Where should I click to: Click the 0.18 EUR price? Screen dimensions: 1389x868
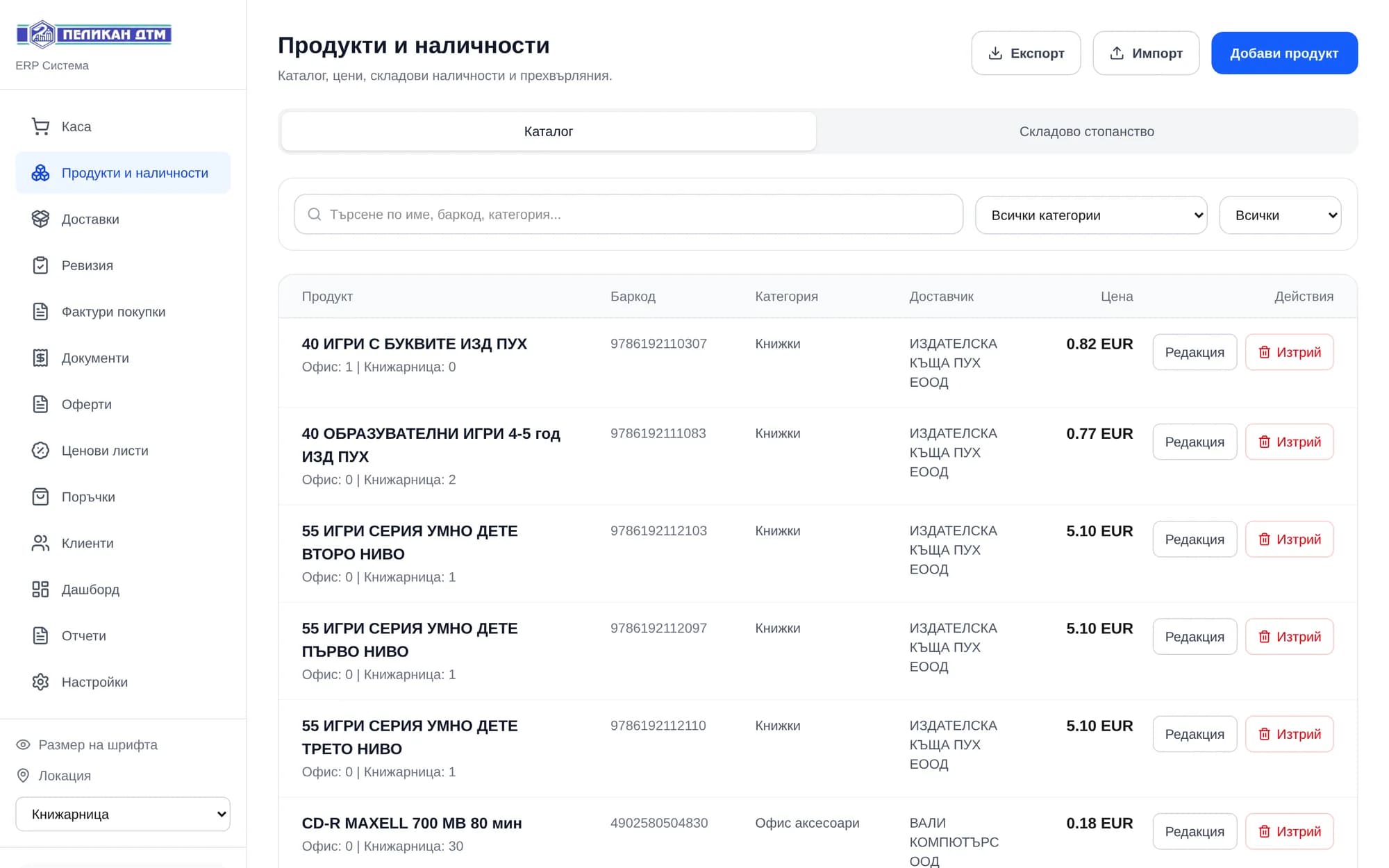1099,823
